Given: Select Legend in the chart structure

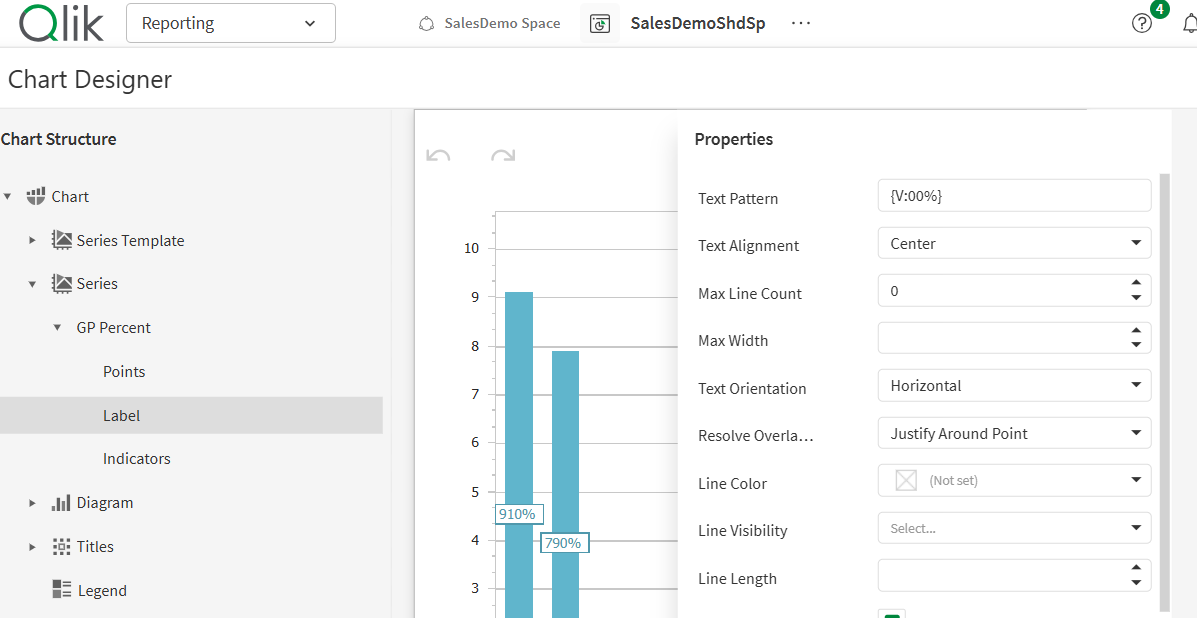Looking at the screenshot, I should pyautogui.click(x=102, y=591).
